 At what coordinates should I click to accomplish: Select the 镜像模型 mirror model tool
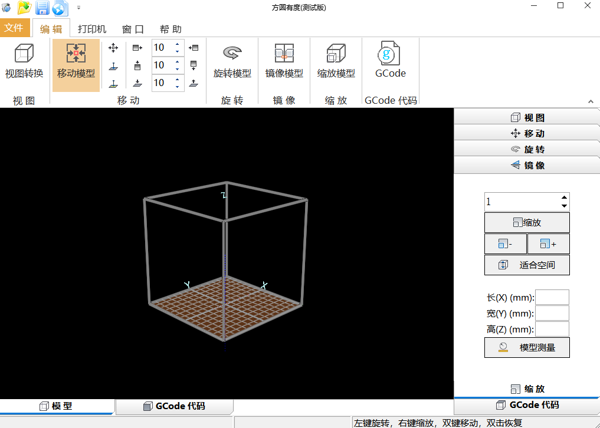[x=284, y=61]
